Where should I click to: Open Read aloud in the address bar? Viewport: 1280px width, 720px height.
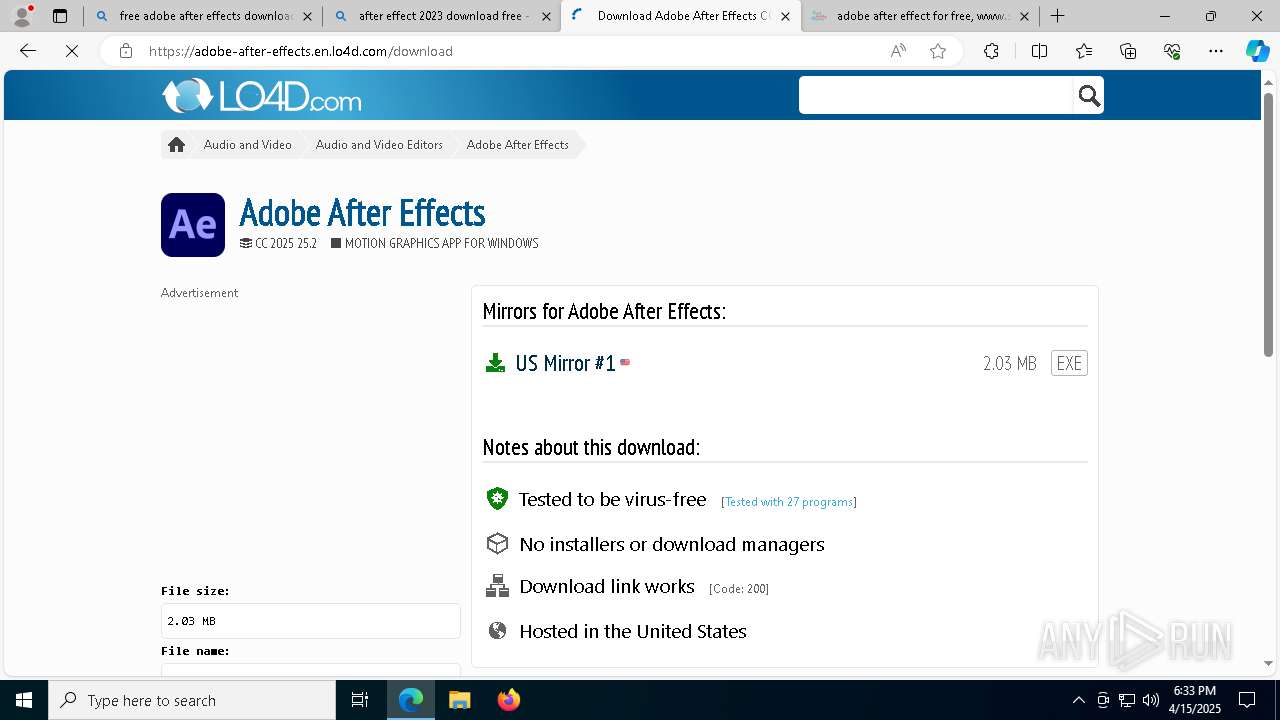[x=898, y=51]
